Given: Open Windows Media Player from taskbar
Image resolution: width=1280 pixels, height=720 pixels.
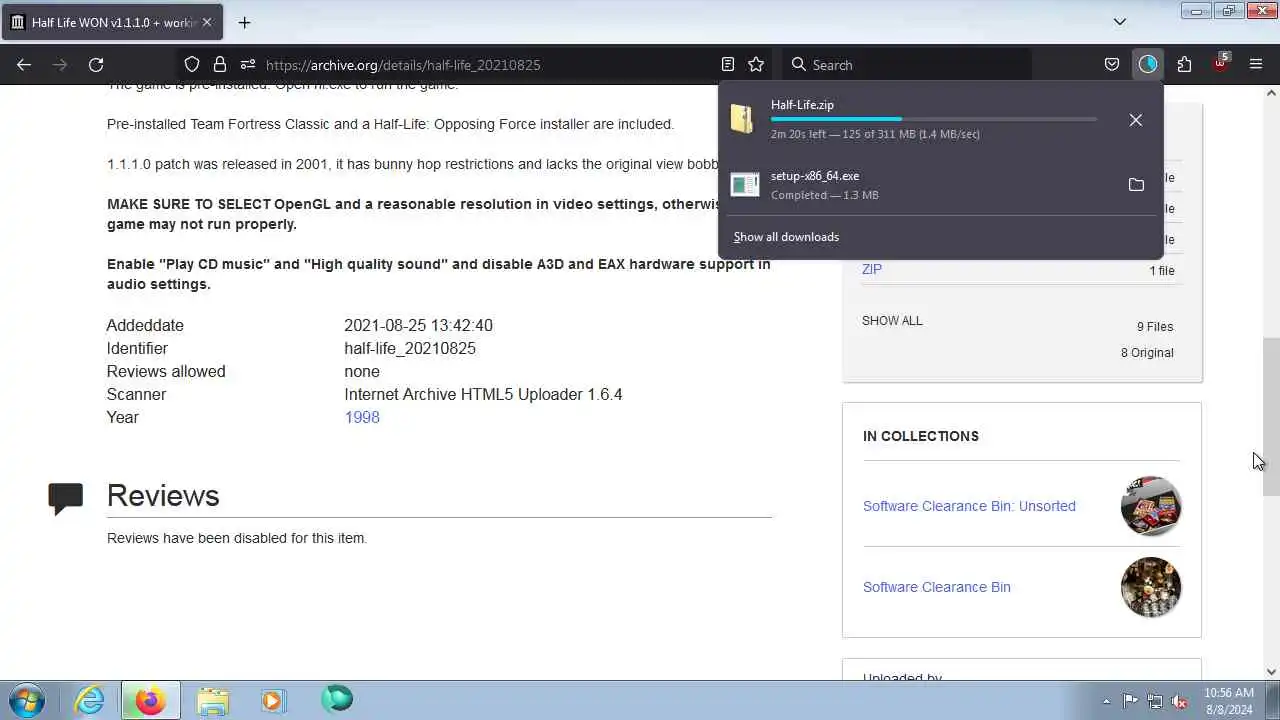Looking at the screenshot, I should [x=273, y=700].
